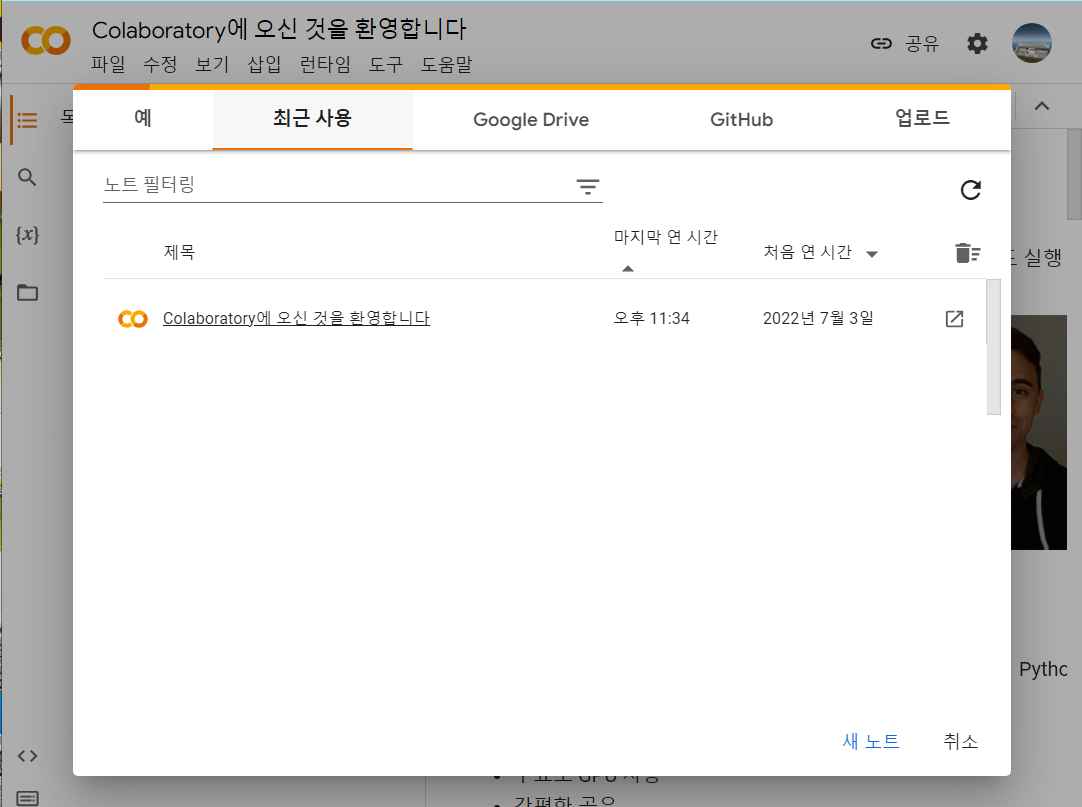The image size is (1082, 807).
Task: Open the 파일 menu
Action: [x=108, y=64]
